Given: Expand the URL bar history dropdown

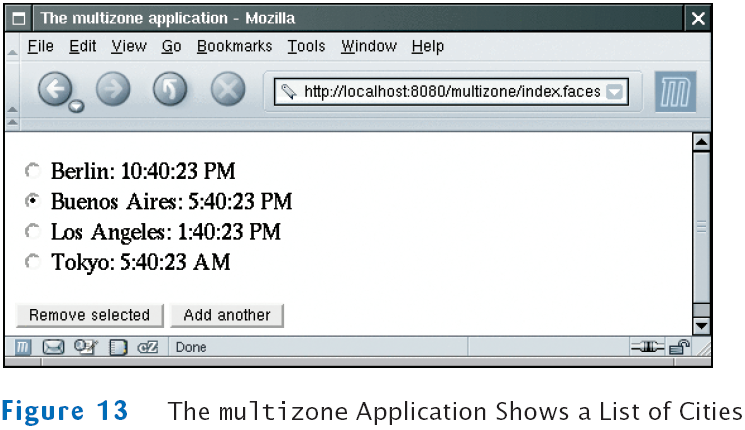Looking at the screenshot, I should point(616,92).
